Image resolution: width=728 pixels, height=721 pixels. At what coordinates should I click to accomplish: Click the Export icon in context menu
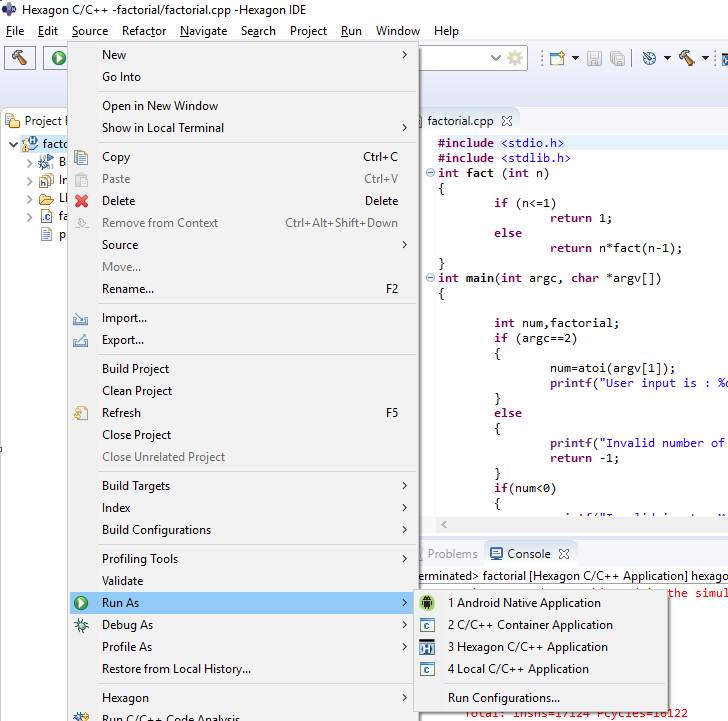click(80, 340)
